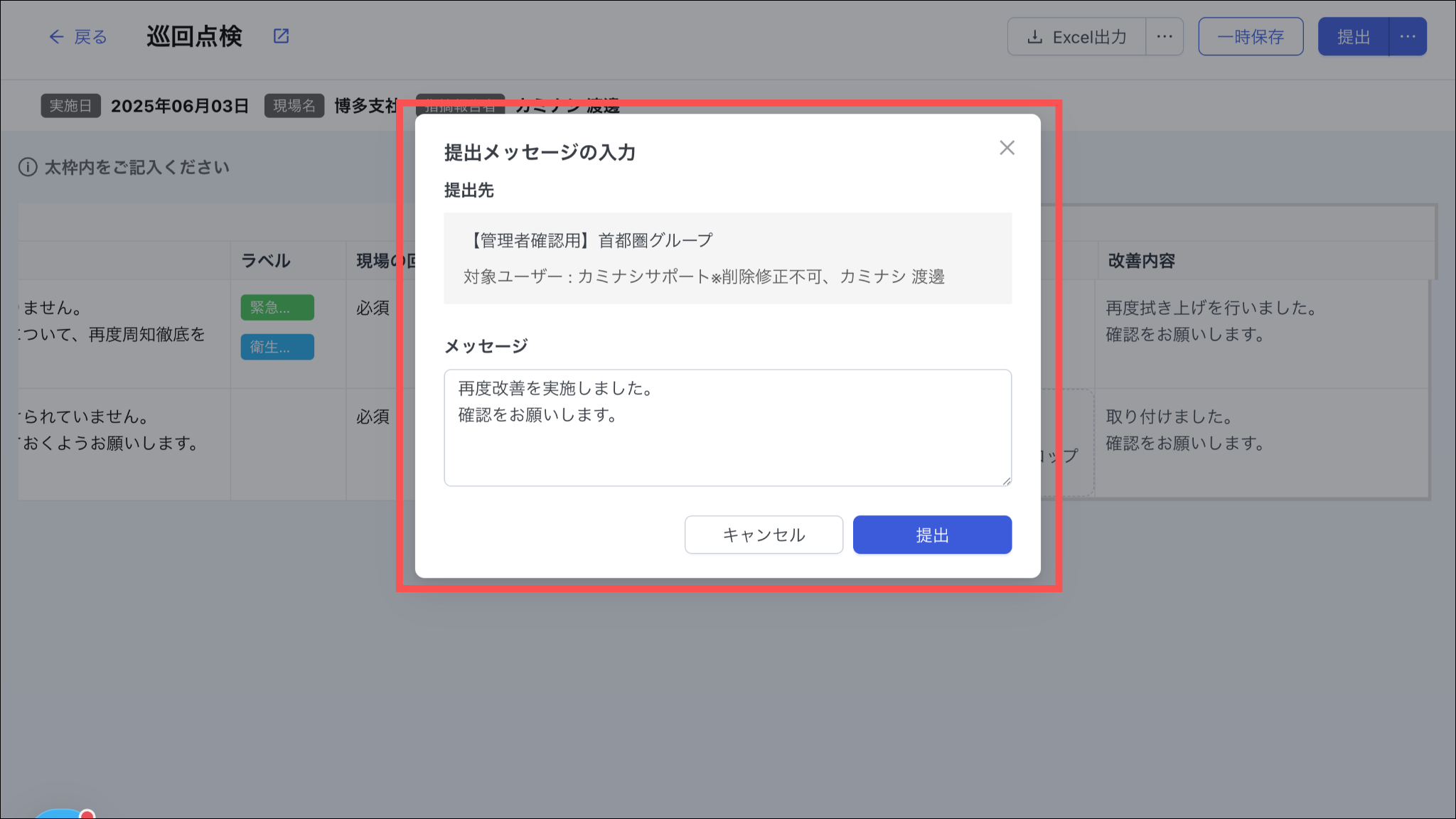The image size is (1456, 819).
Task: Click the green 緊急 label tag
Action: [x=277, y=308]
